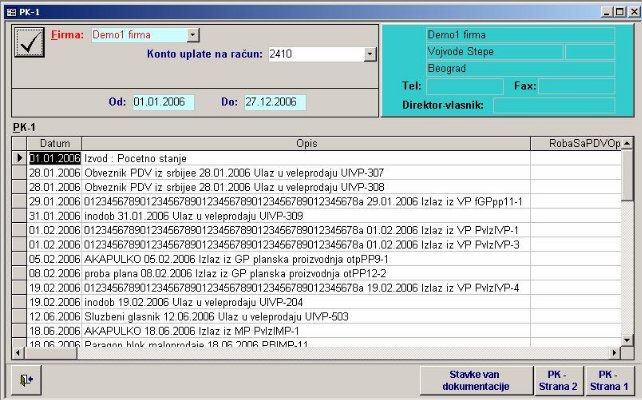
Task: Open the Firma dropdown list
Action: (193, 35)
